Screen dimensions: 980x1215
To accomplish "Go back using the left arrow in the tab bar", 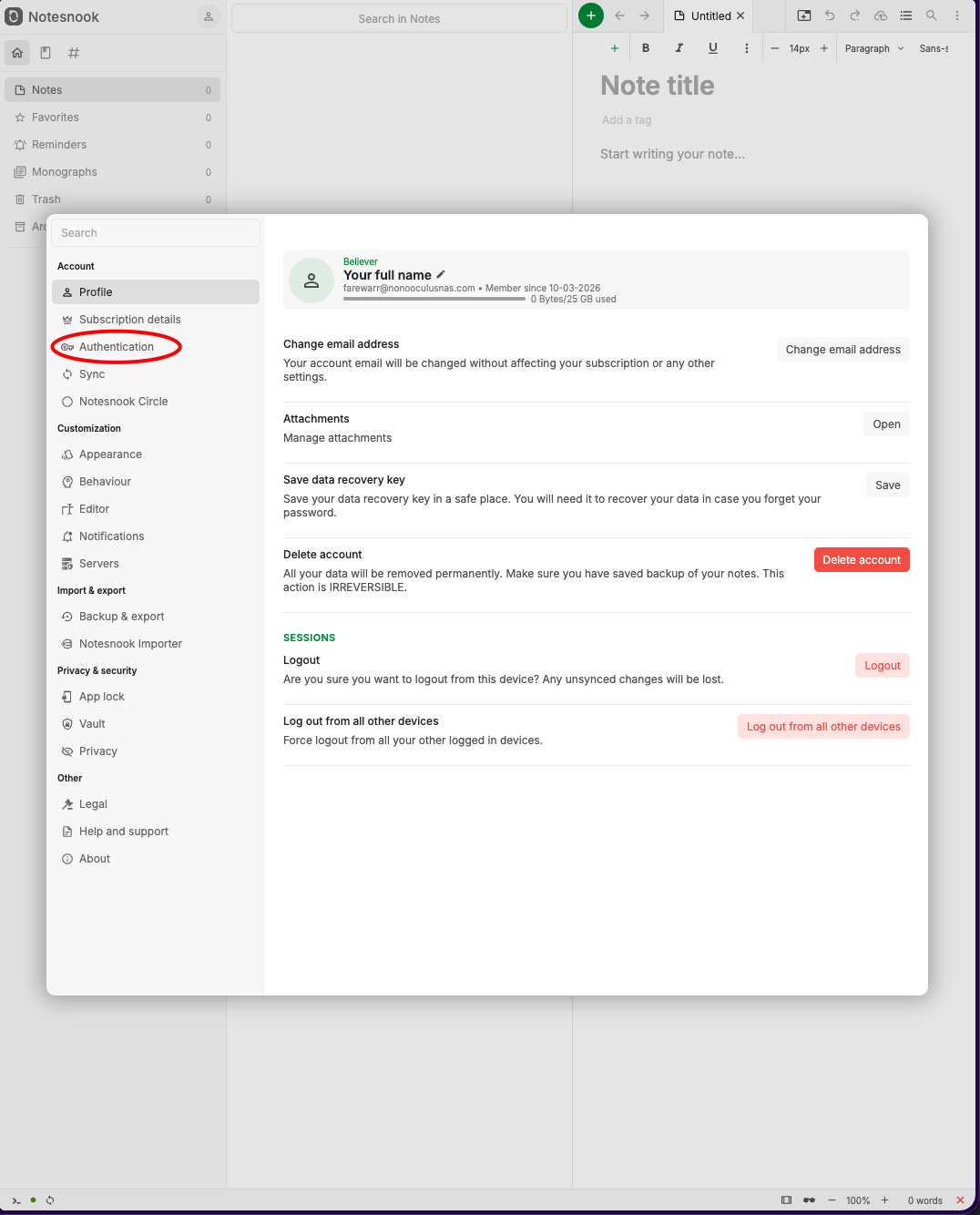I will click(x=619, y=15).
